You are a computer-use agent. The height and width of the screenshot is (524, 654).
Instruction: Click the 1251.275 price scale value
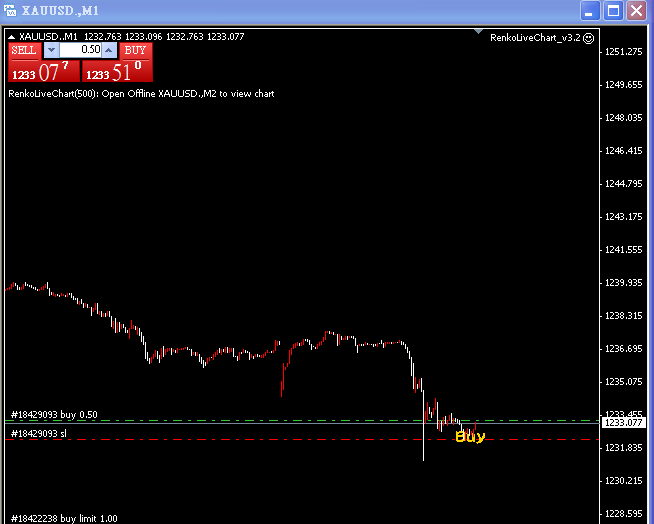[624, 52]
